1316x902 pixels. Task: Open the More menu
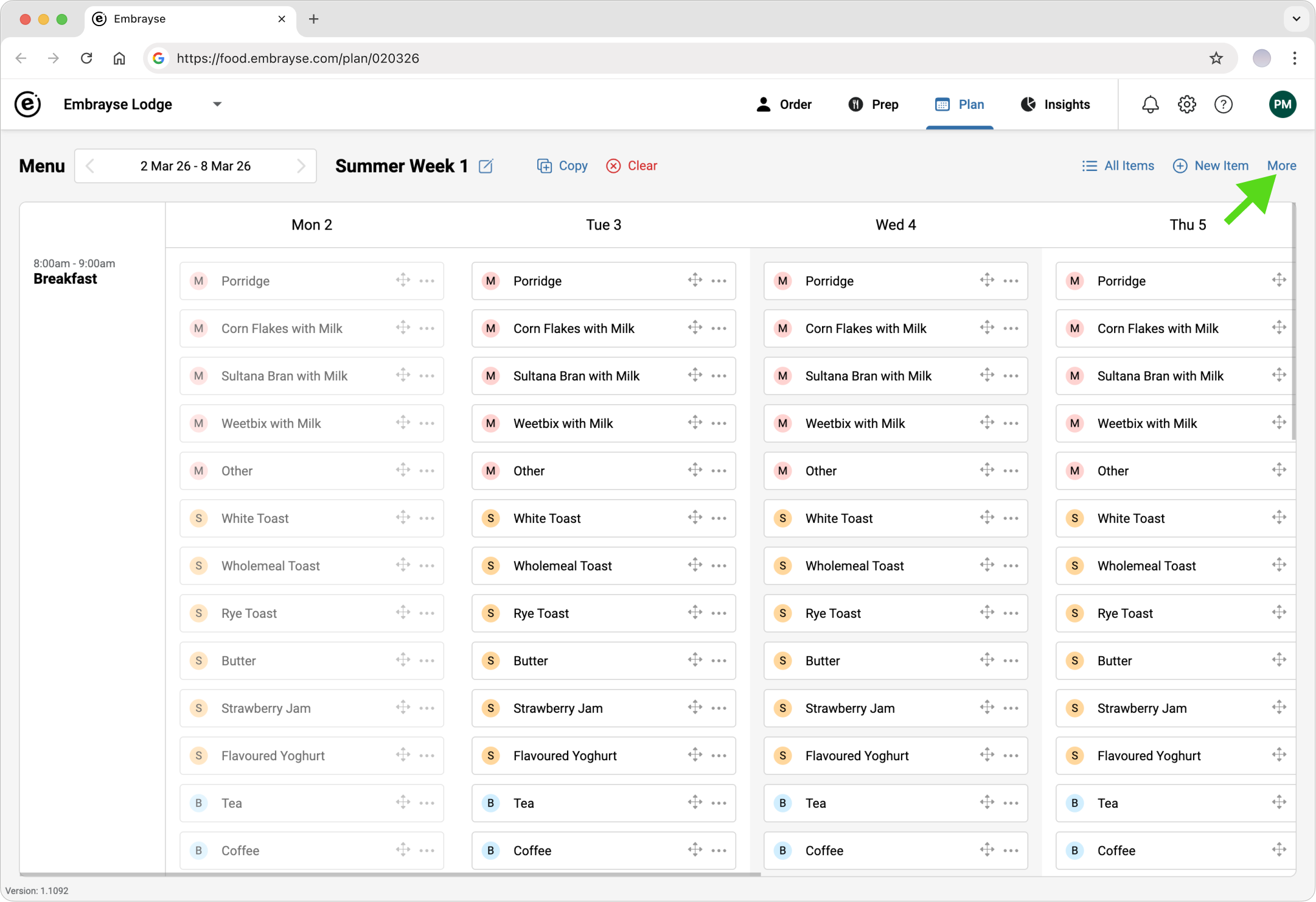click(1281, 166)
